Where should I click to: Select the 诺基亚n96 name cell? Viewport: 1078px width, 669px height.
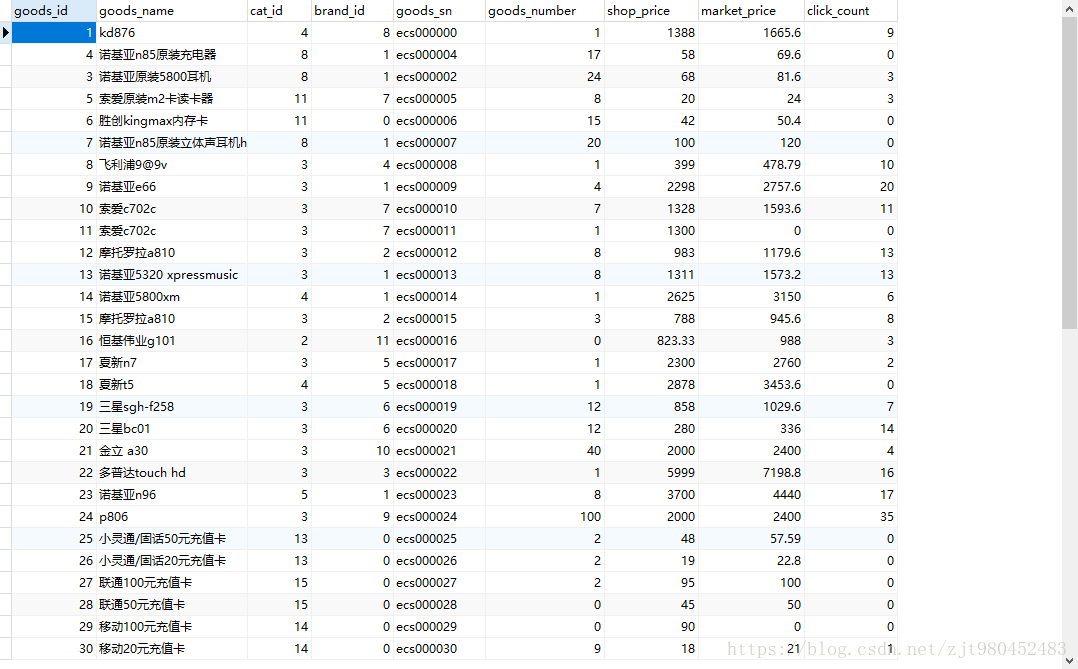[x=172, y=494]
